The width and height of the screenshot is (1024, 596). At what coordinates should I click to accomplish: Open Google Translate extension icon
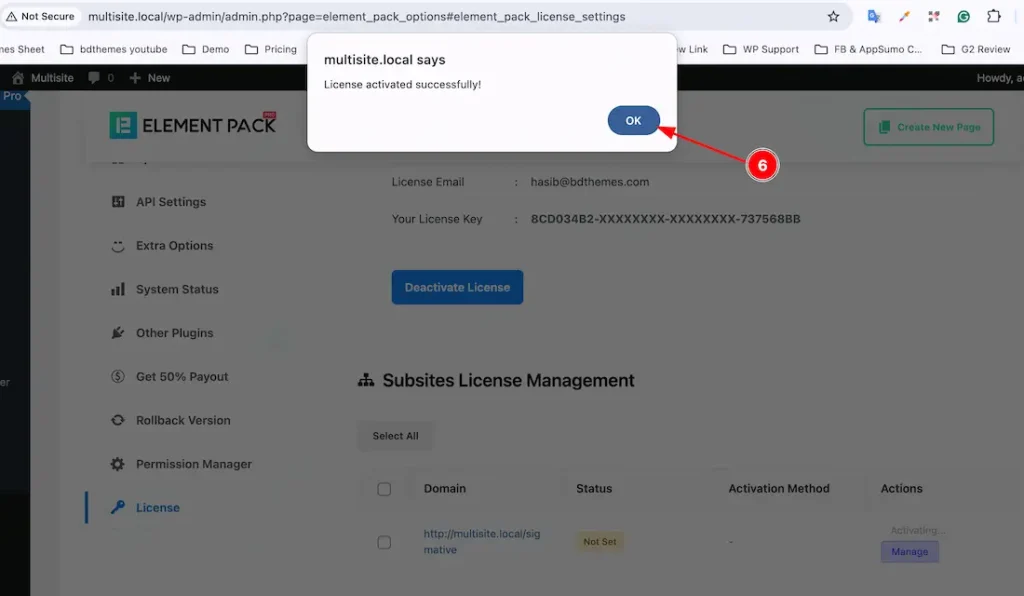point(874,16)
